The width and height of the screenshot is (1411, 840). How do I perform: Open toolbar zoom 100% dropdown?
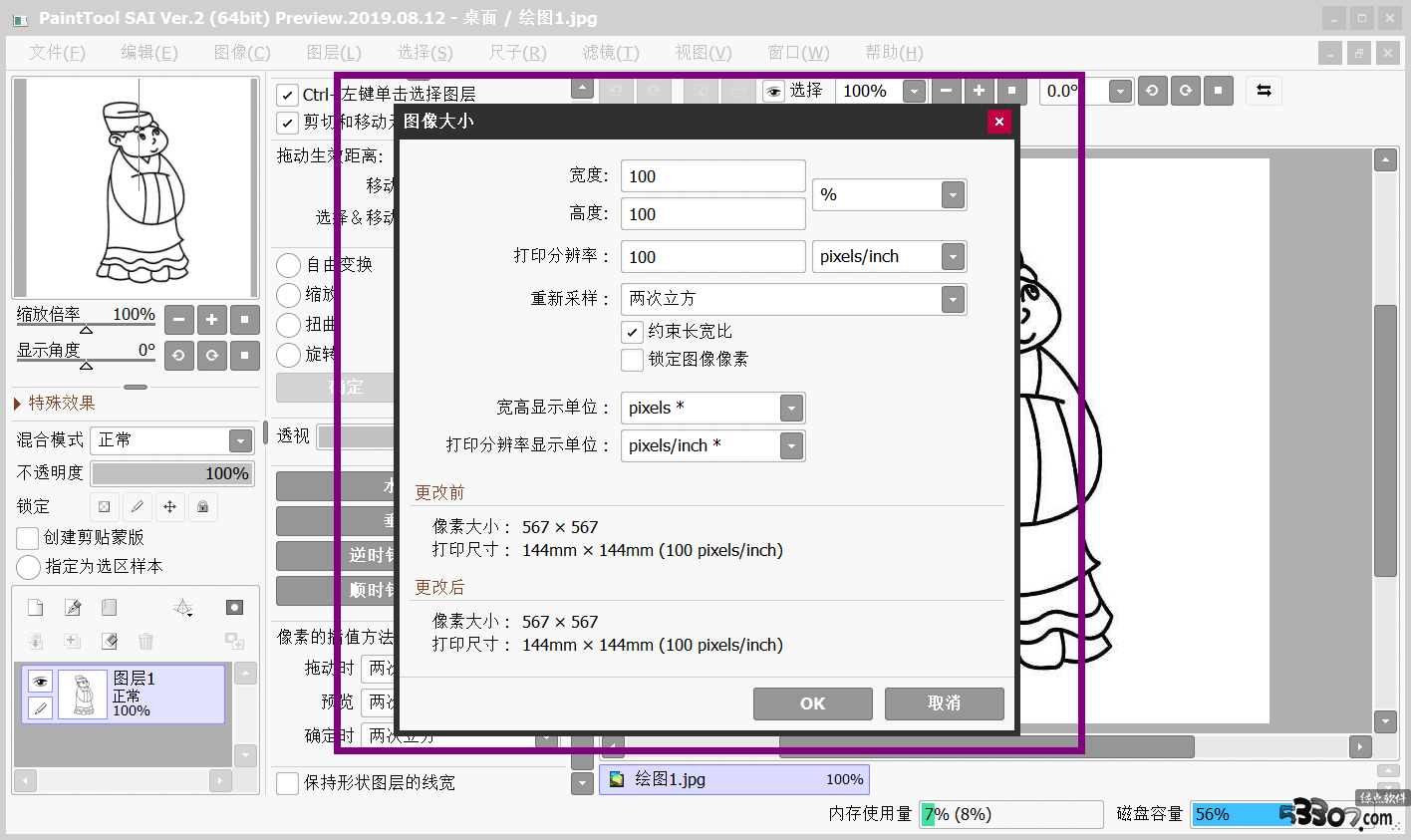(914, 92)
